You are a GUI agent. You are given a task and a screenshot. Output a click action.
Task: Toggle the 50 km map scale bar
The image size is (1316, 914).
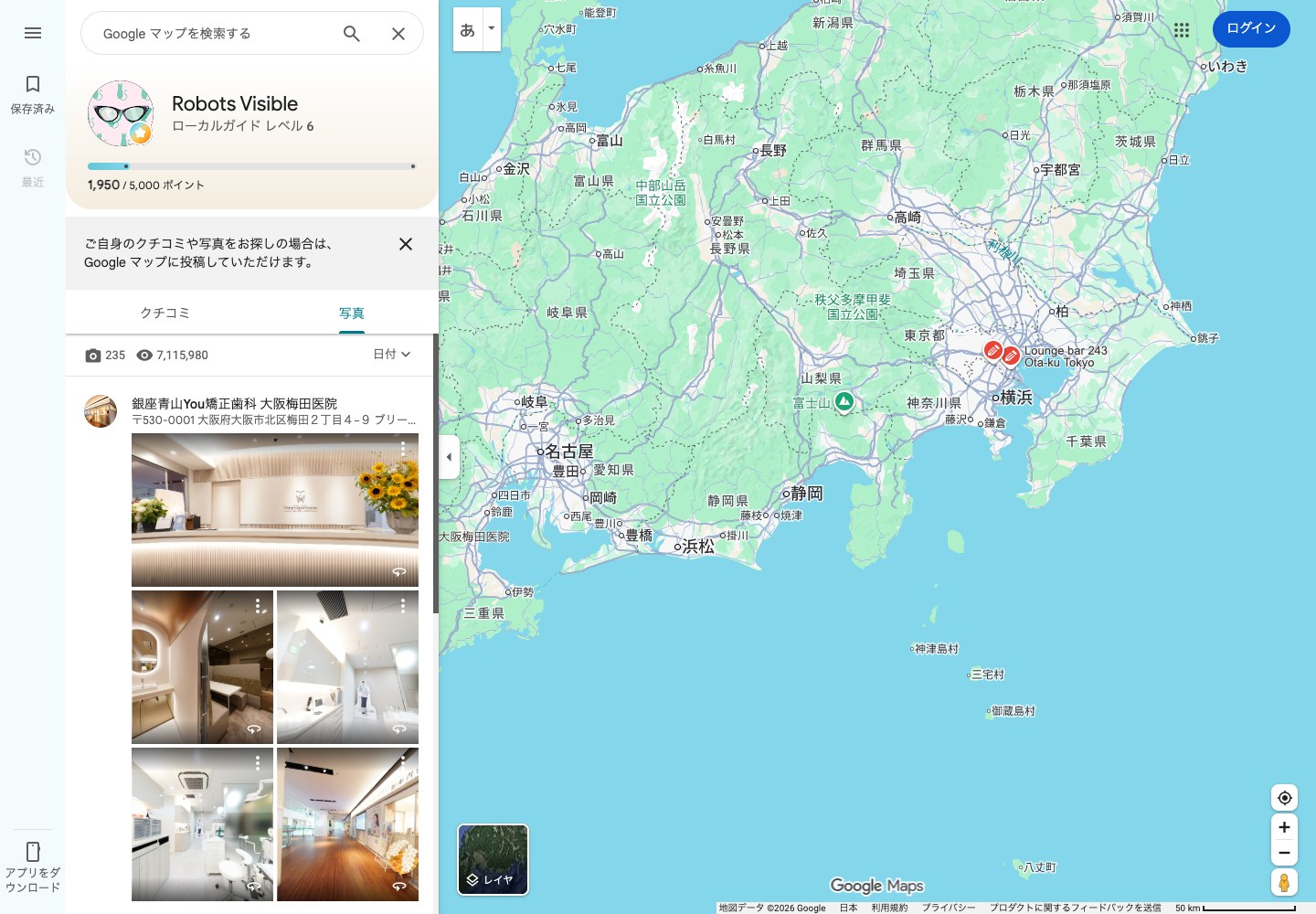[x=1235, y=908]
